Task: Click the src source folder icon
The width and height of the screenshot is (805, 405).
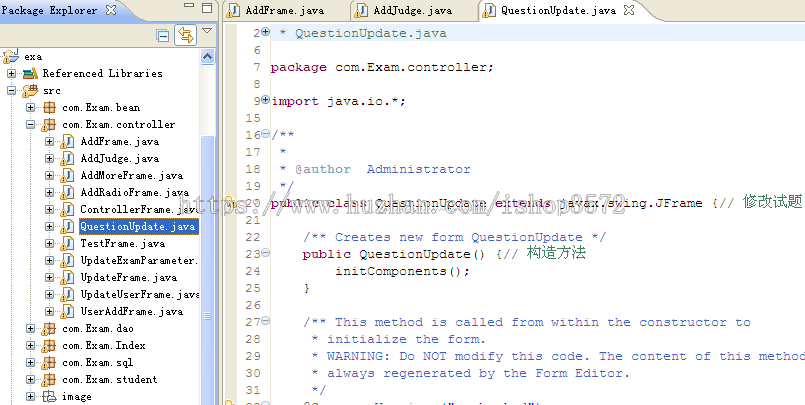Action: (30, 90)
